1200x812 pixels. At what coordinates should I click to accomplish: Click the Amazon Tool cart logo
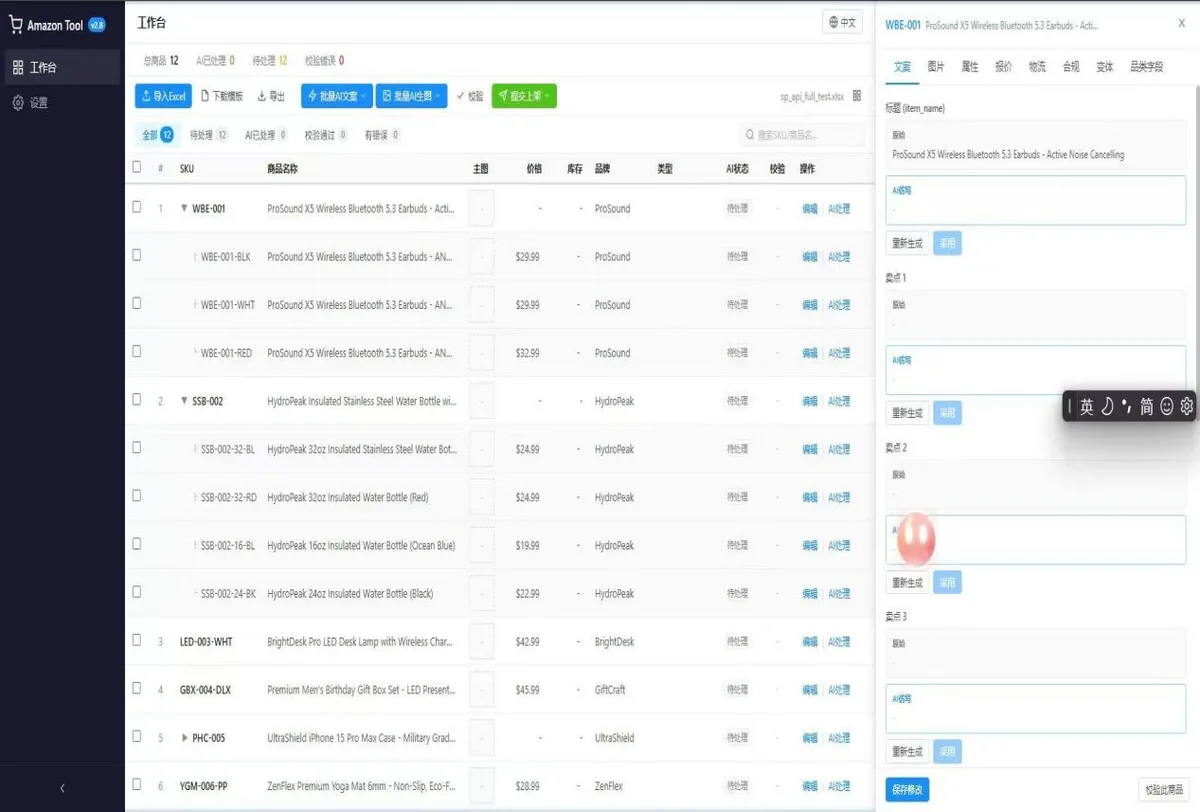(x=16, y=25)
